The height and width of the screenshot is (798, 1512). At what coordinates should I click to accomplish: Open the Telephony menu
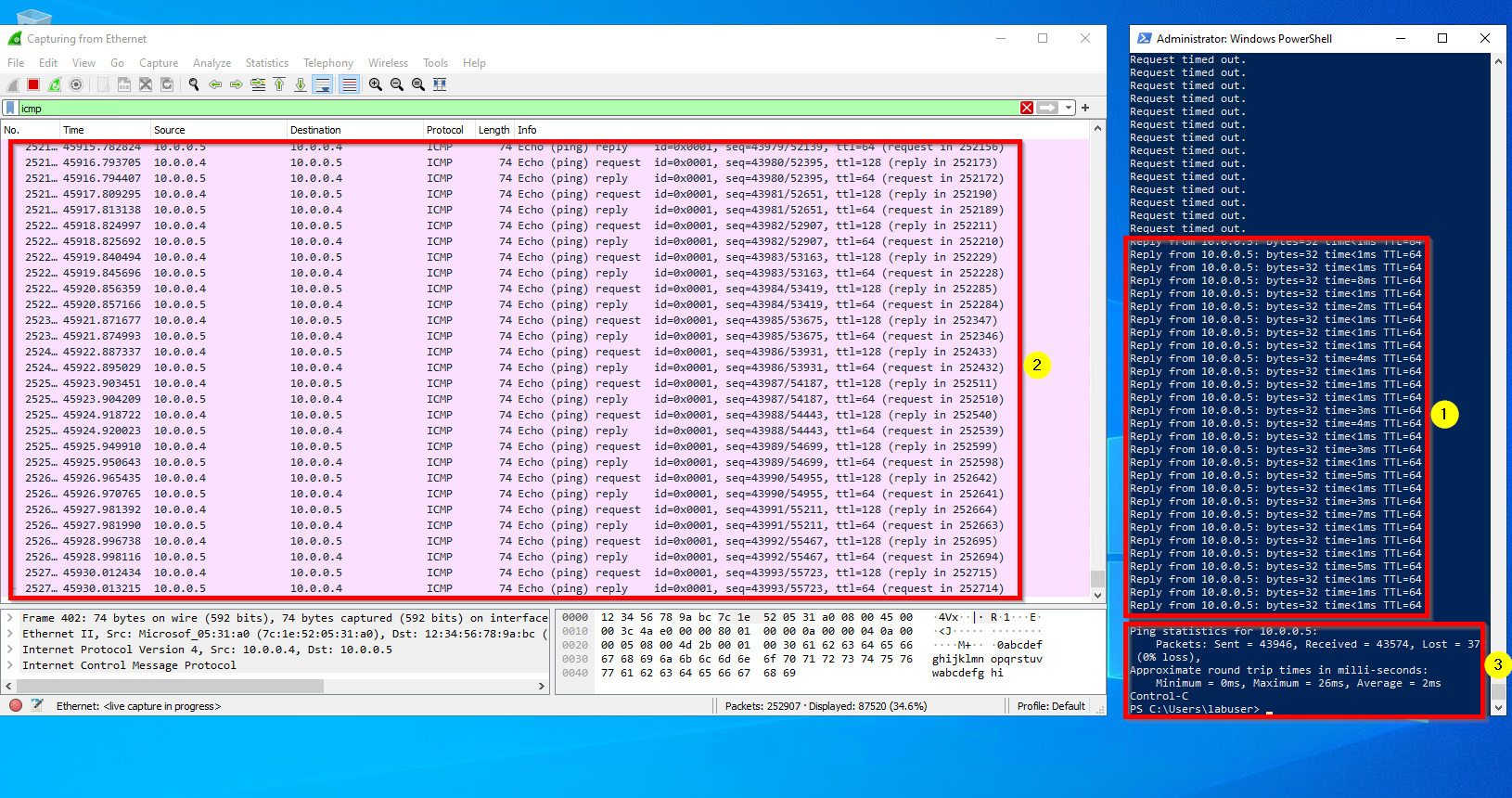click(x=328, y=63)
